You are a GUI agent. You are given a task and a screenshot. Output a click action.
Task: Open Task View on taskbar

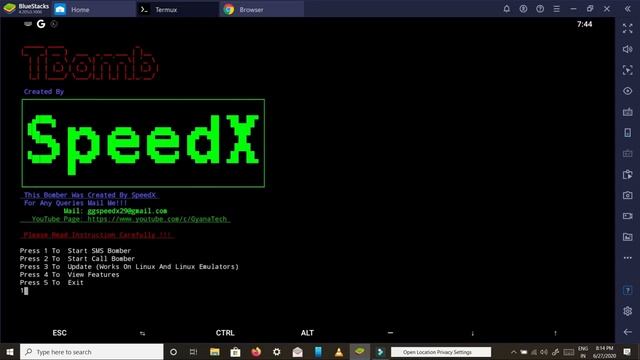pos(193,351)
